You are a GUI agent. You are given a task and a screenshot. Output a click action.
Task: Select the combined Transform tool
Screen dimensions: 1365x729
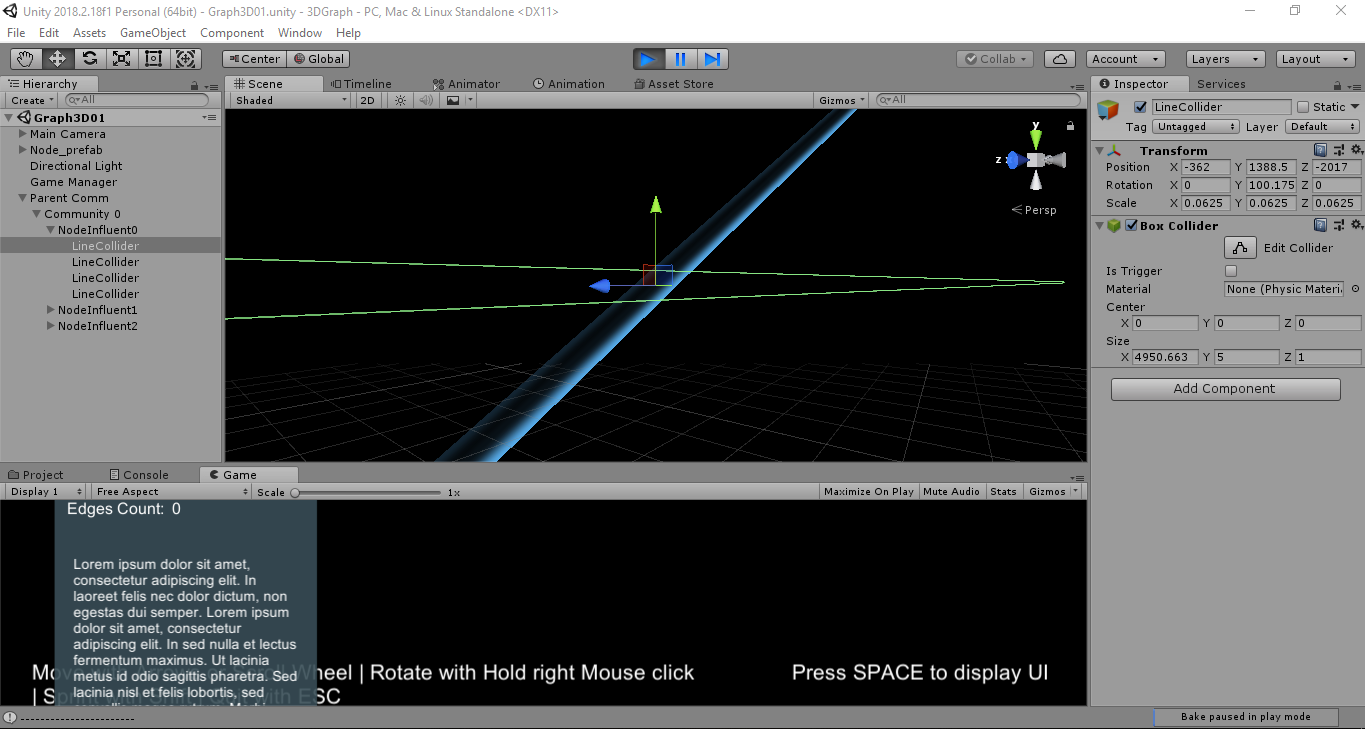coord(186,59)
